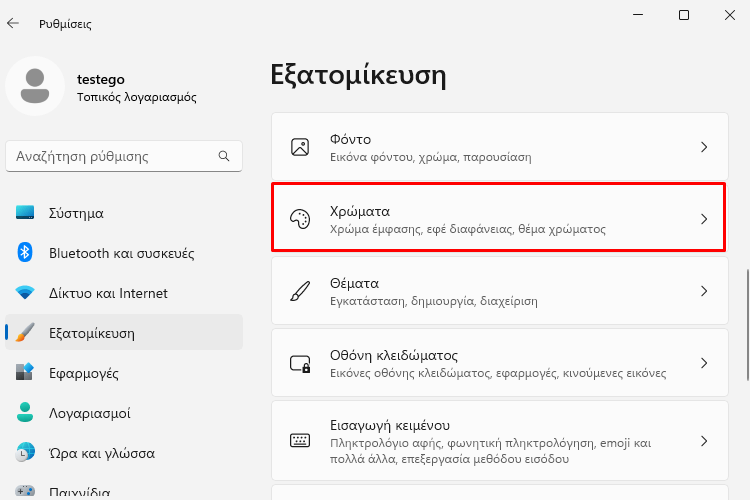This screenshot has width=750, height=500.
Task: Focus the Αναζήτηση ρύθμισης search field
Action: (x=124, y=156)
